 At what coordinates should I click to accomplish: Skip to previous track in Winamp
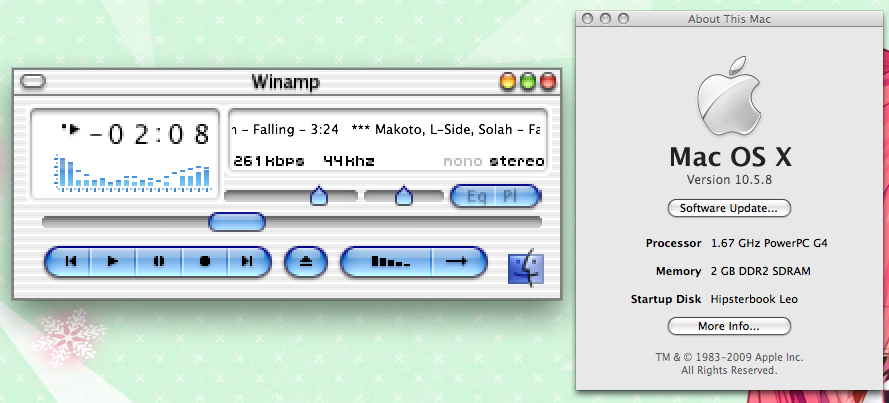68,261
